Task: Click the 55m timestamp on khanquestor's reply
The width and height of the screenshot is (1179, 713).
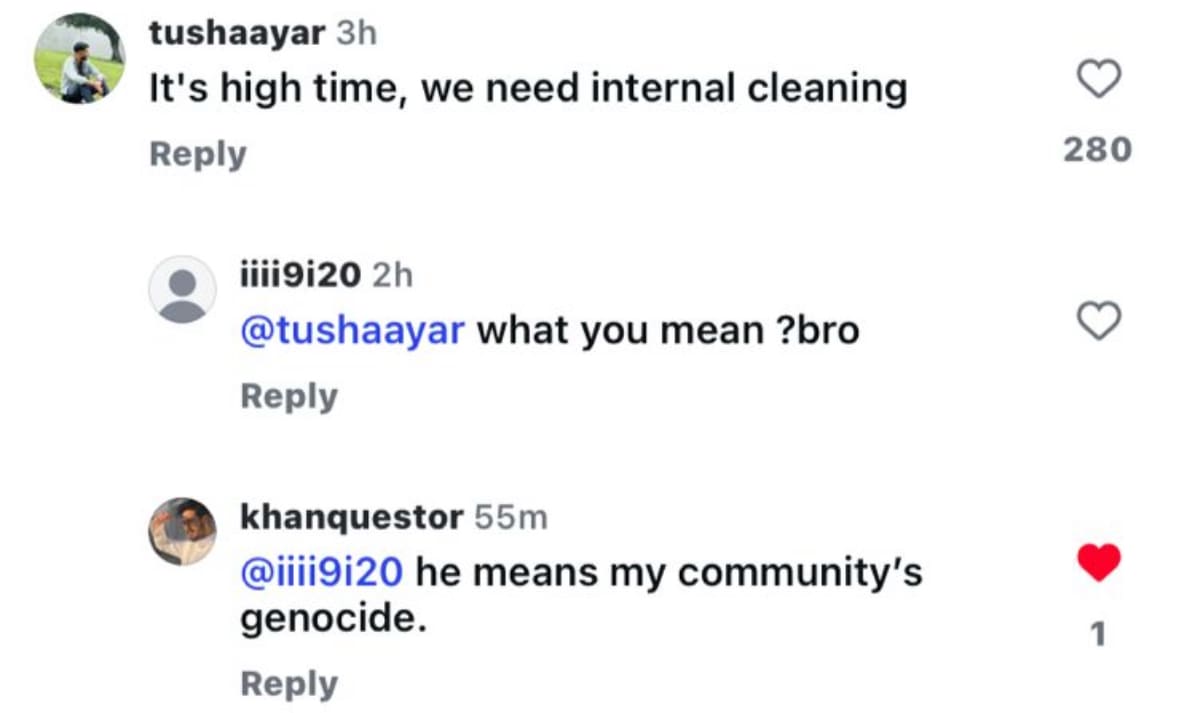Action: pos(510,517)
